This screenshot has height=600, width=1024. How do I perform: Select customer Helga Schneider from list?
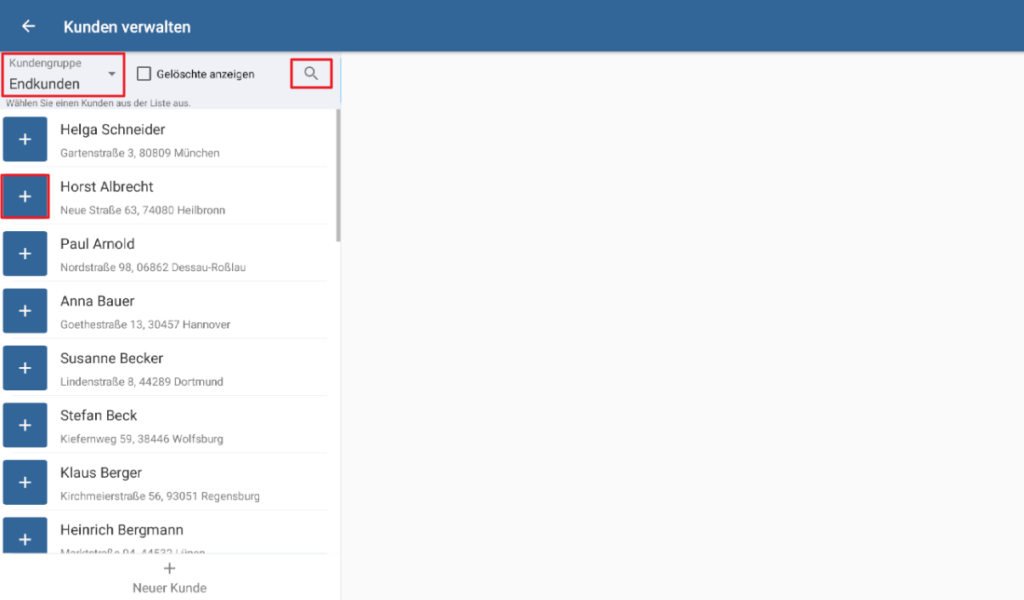pyautogui.click(x=112, y=130)
